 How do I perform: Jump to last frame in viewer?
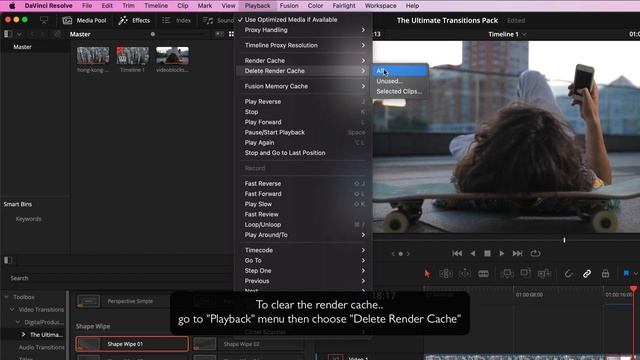pyautogui.click(x=518, y=253)
